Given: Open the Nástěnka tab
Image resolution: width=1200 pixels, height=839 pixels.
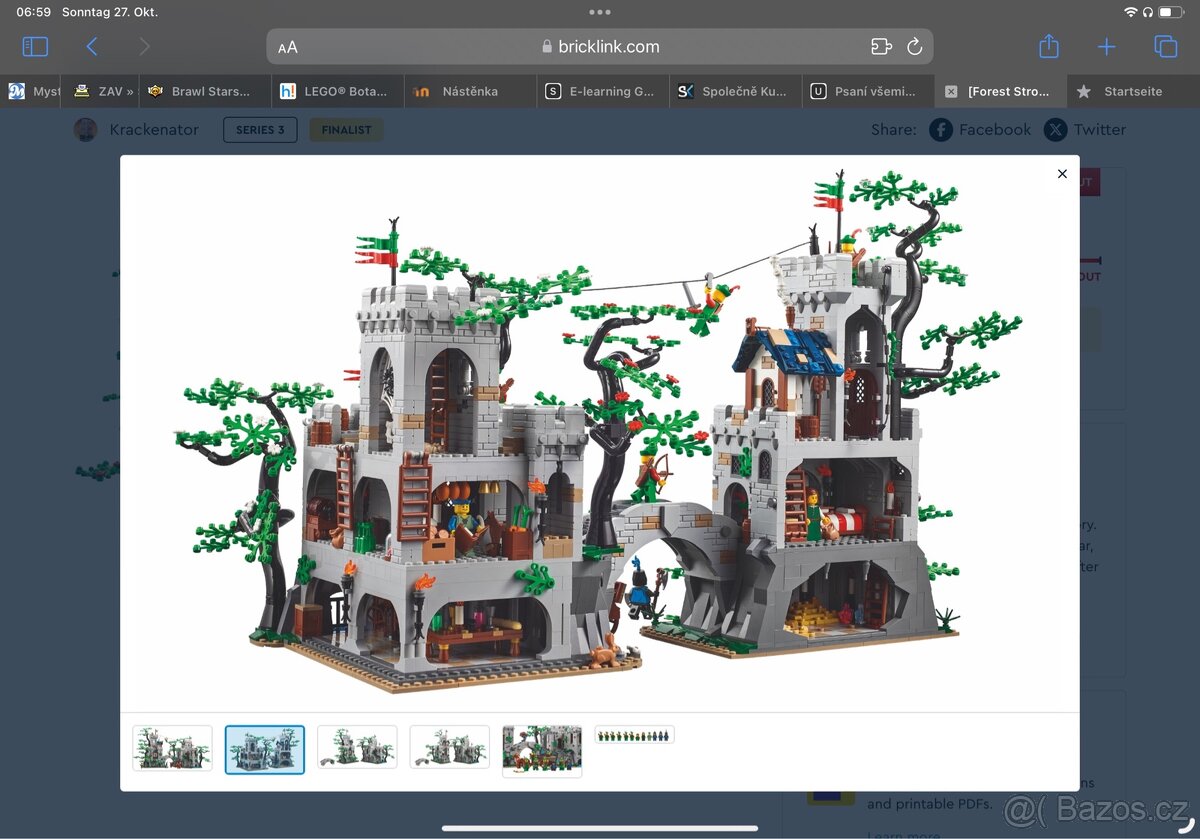Looking at the screenshot, I should (470, 90).
